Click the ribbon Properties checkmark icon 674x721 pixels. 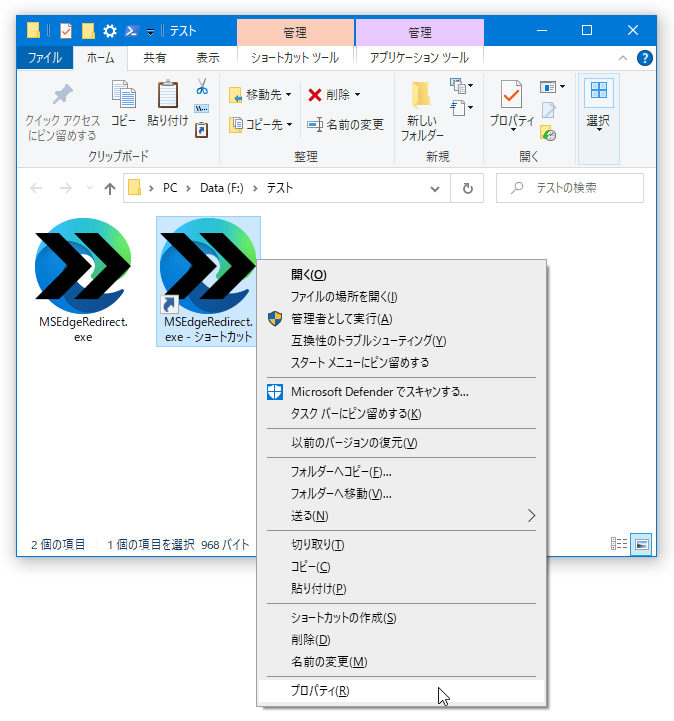pyautogui.click(x=511, y=94)
